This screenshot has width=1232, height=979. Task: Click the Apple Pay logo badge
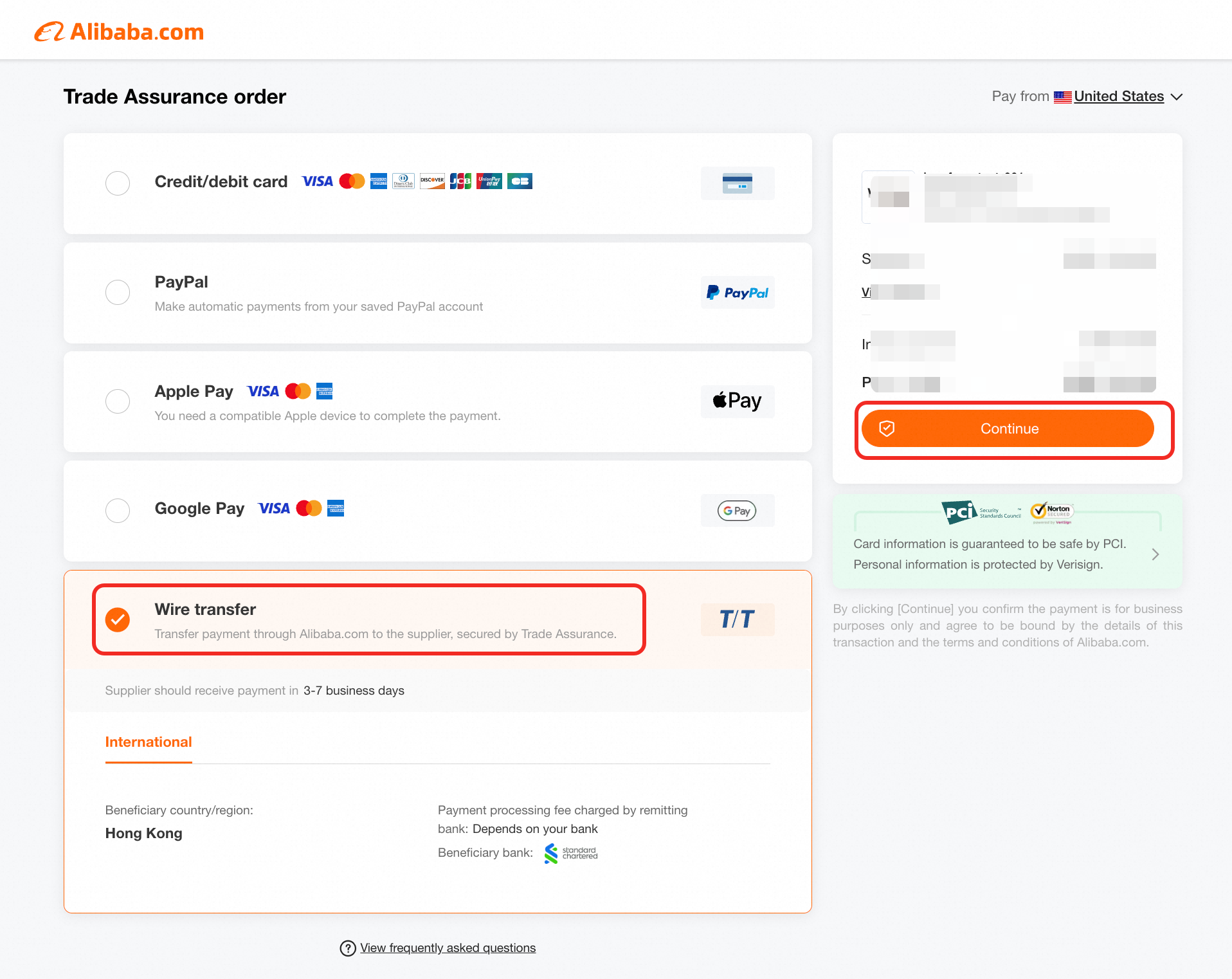738,401
